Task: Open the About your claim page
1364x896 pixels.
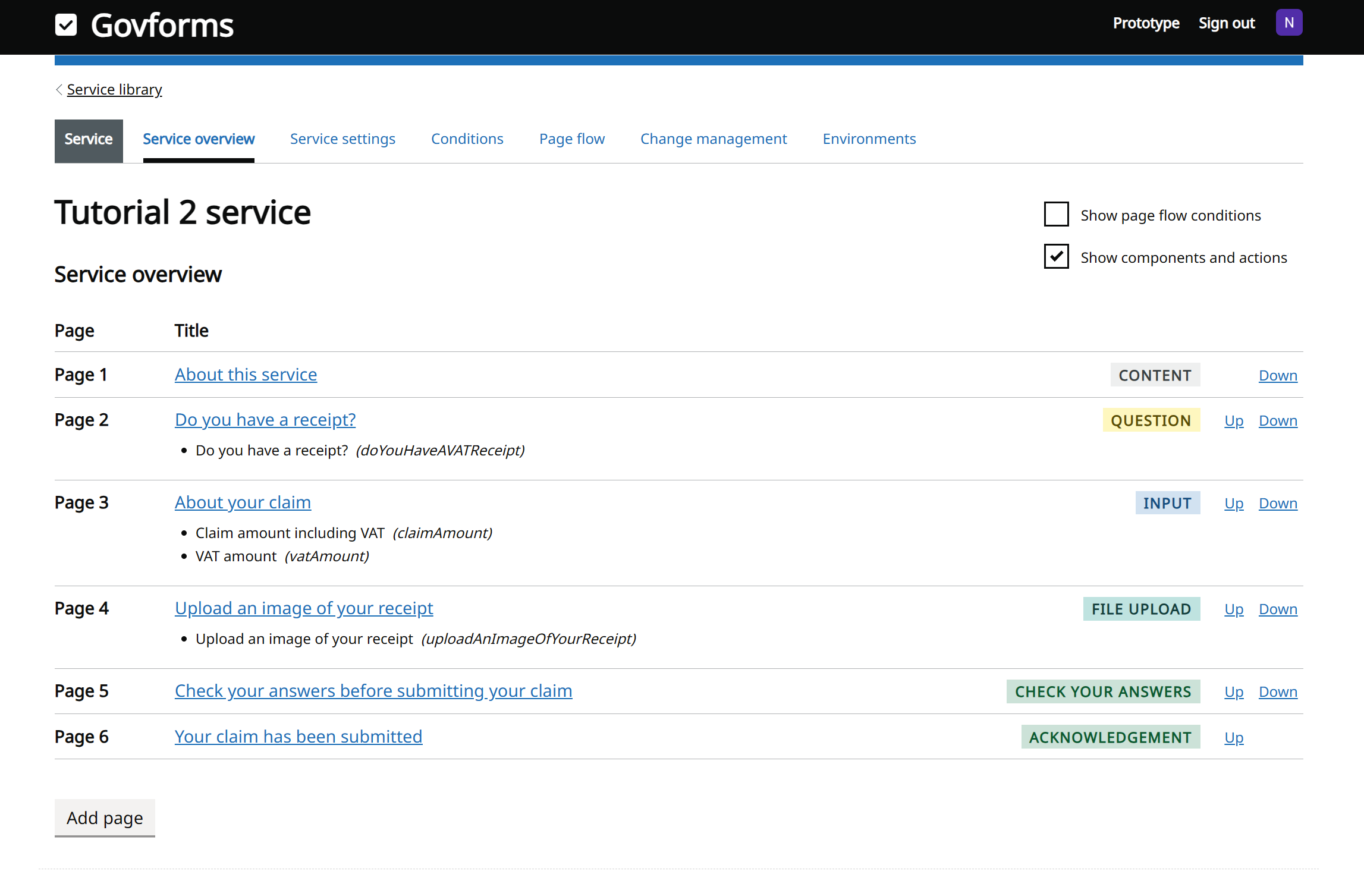Action: [x=243, y=502]
